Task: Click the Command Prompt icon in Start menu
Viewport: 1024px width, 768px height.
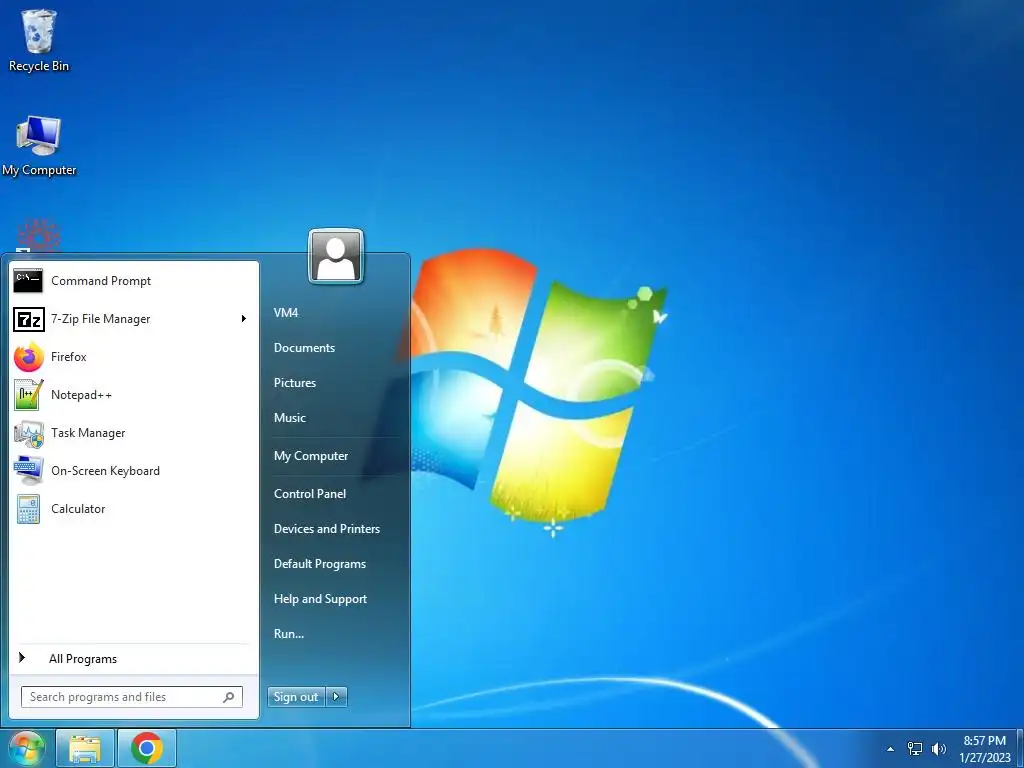Action: click(28, 281)
